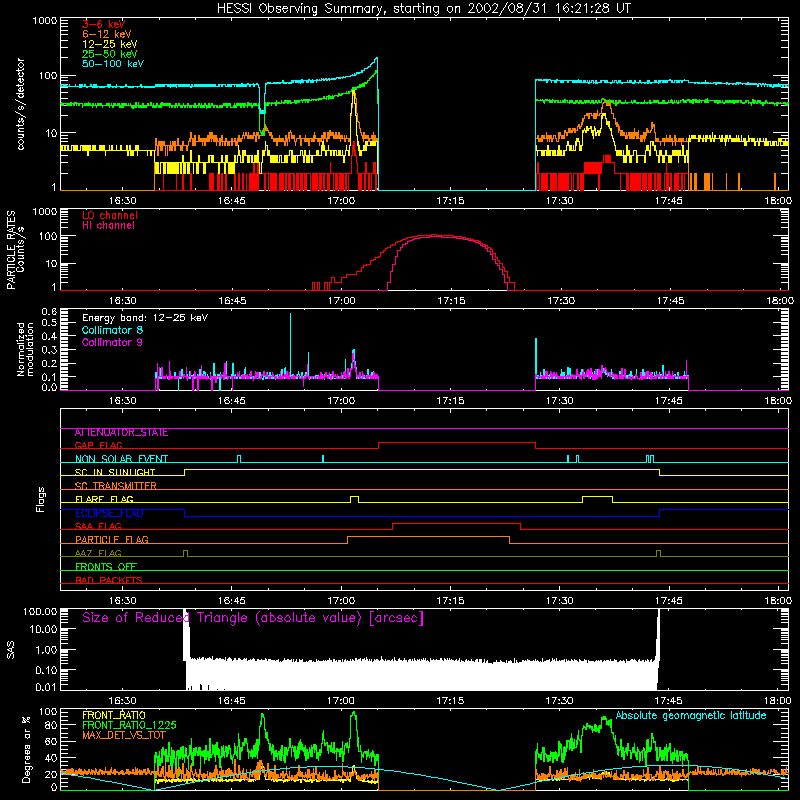Click the raised SAA_FLAG segment
Viewport: 800px width, 800px height.
click(457, 524)
